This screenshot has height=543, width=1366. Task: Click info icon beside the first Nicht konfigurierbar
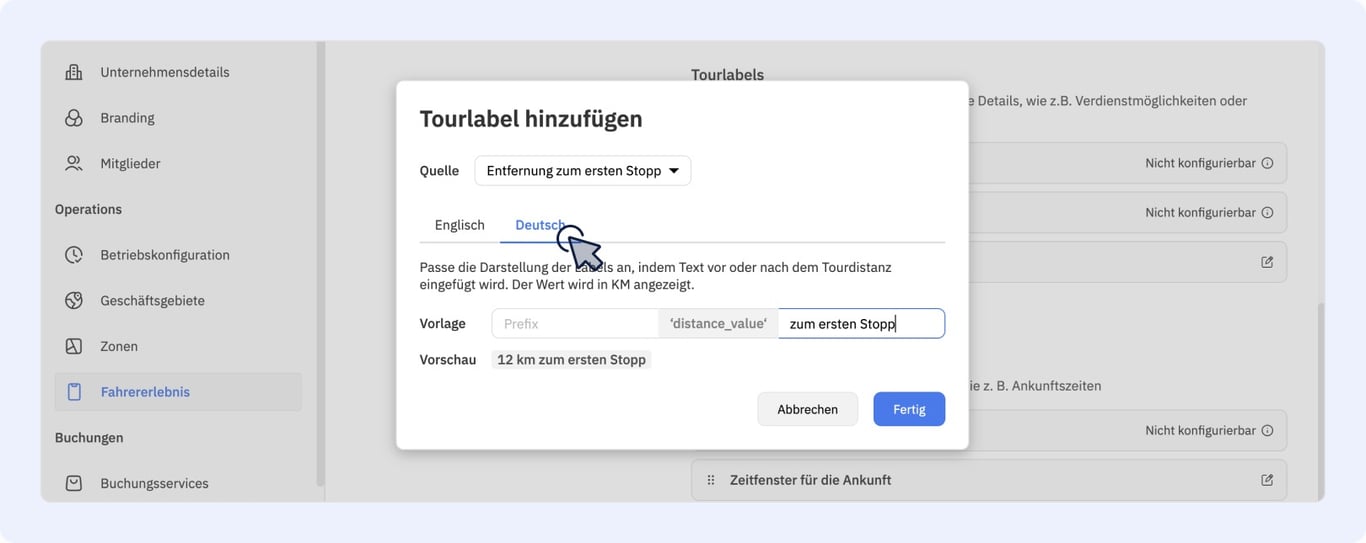click(x=1267, y=163)
